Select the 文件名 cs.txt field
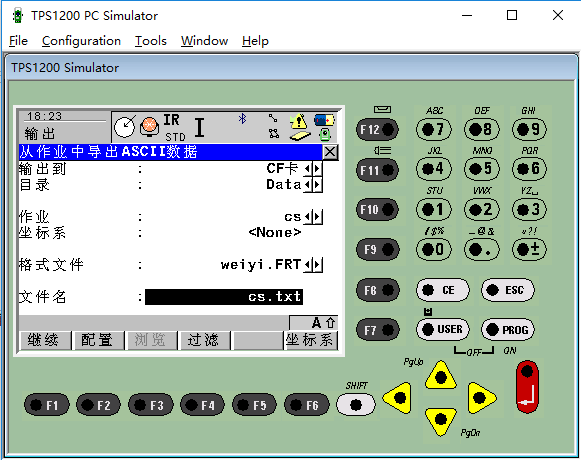Viewport: 581px width, 460px height. pyautogui.click(x=224, y=297)
